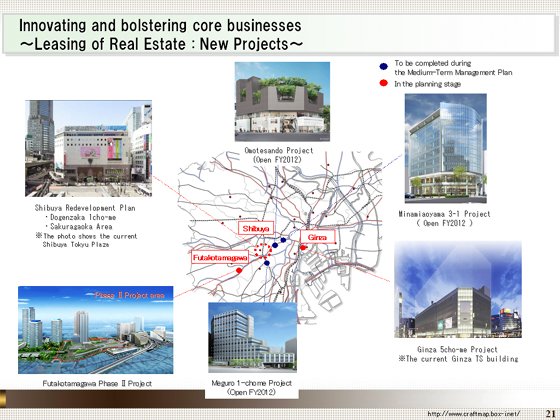Click the 'Sakuragaoka Area' bullet text
The height and width of the screenshot is (420, 560).
coord(81,226)
